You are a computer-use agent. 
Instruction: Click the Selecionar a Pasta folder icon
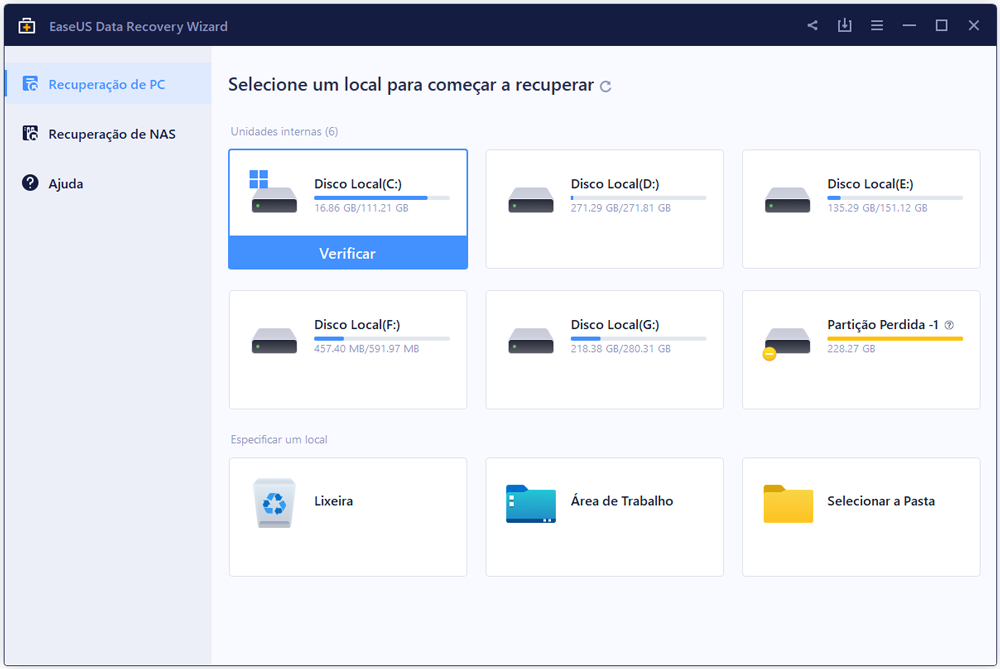pos(788,503)
